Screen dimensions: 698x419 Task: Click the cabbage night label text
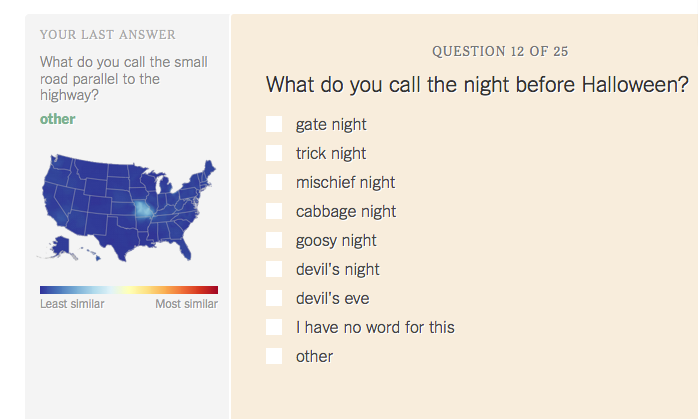346,212
